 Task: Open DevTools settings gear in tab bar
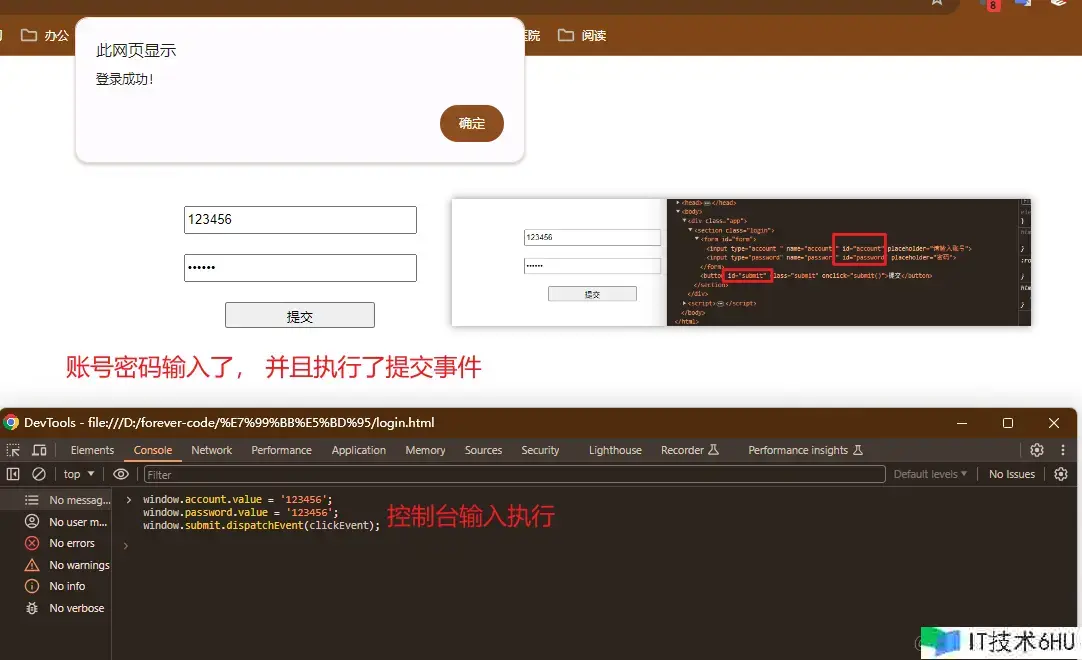(1036, 450)
